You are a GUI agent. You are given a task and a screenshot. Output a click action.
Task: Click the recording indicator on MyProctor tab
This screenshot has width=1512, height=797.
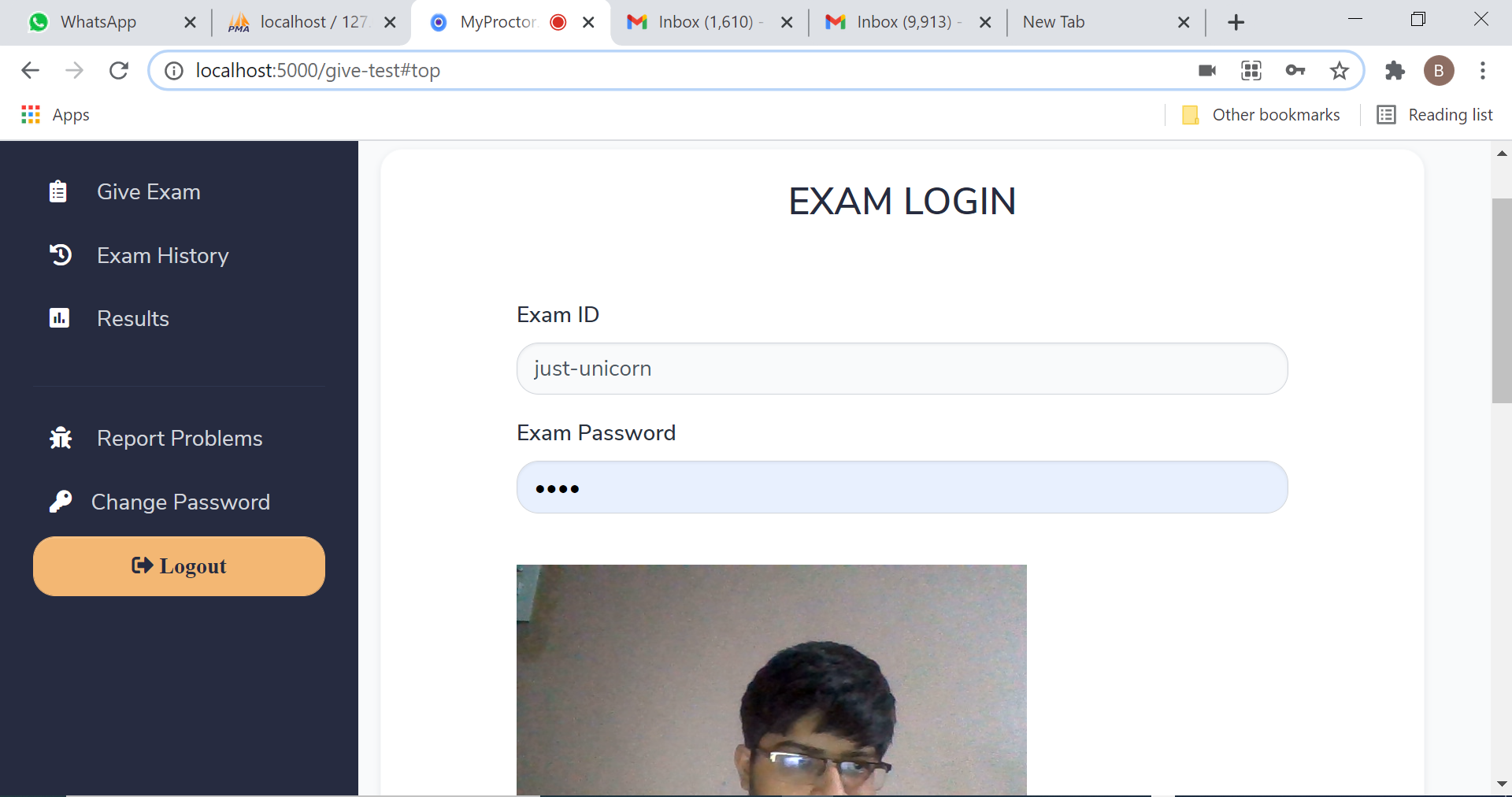point(558,22)
